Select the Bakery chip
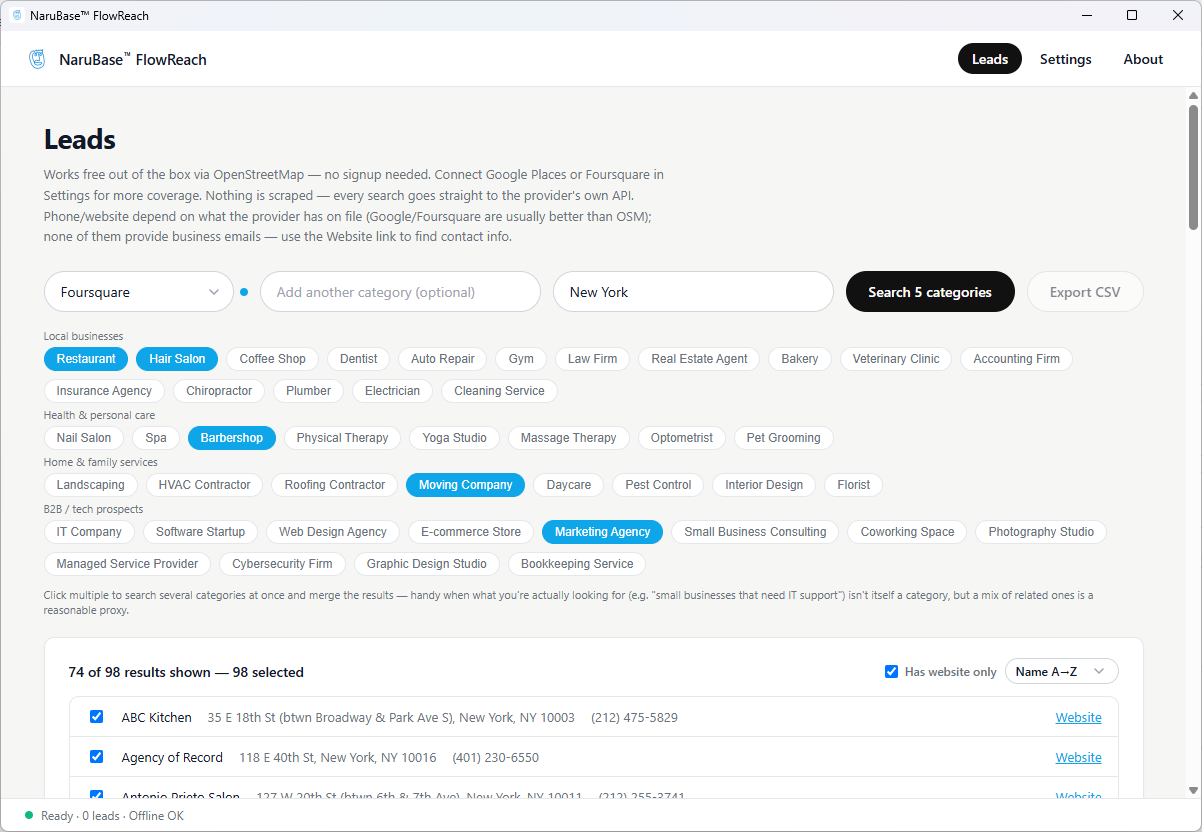This screenshot has height=832, width=1202. point(800,359)
